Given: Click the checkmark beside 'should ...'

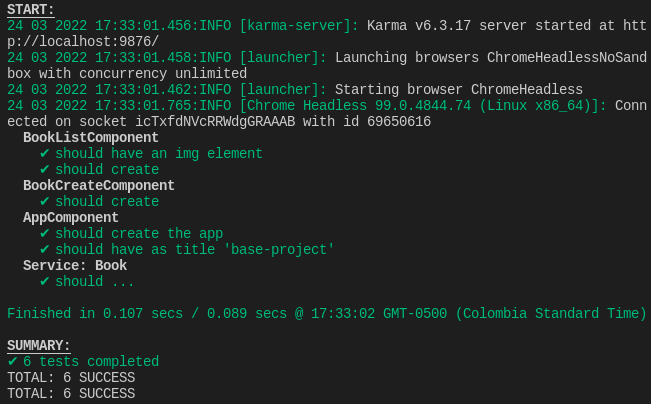Looking at the screenshot, I should tap(44, 282).
